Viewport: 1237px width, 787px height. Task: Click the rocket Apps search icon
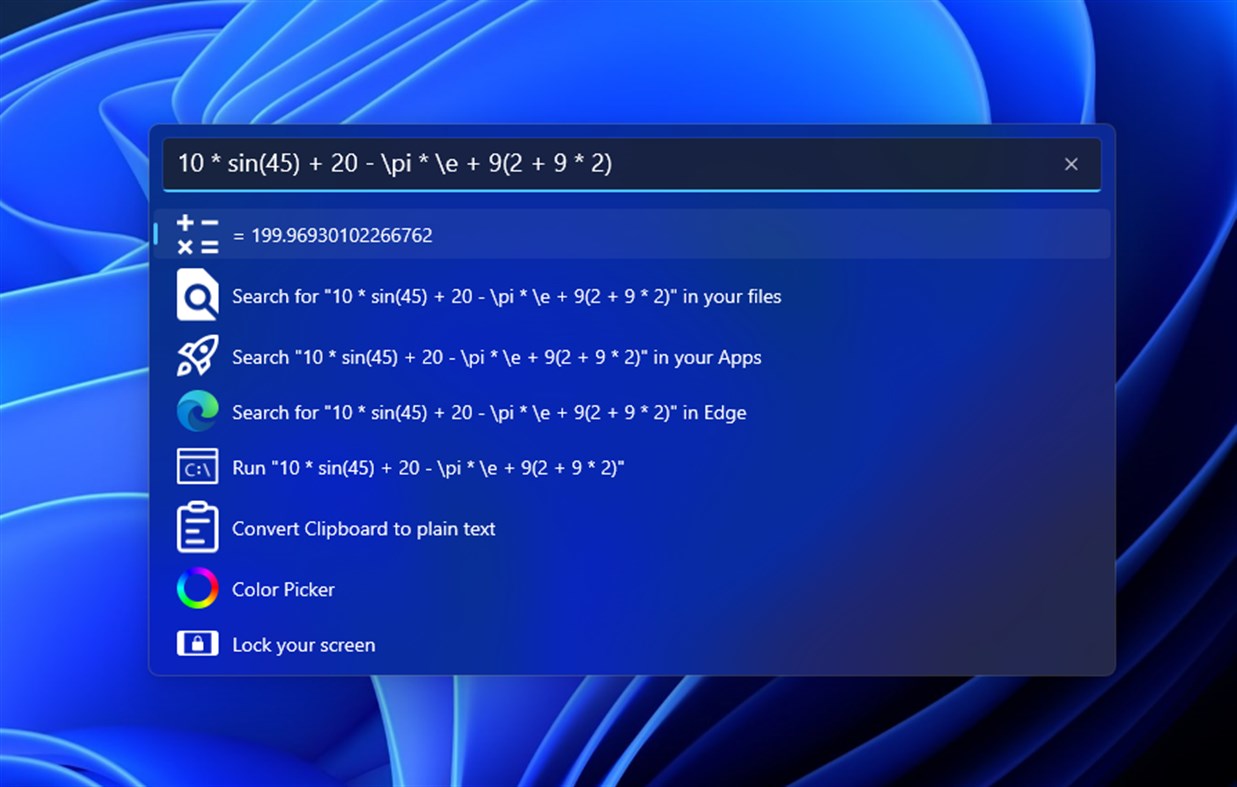197,357
